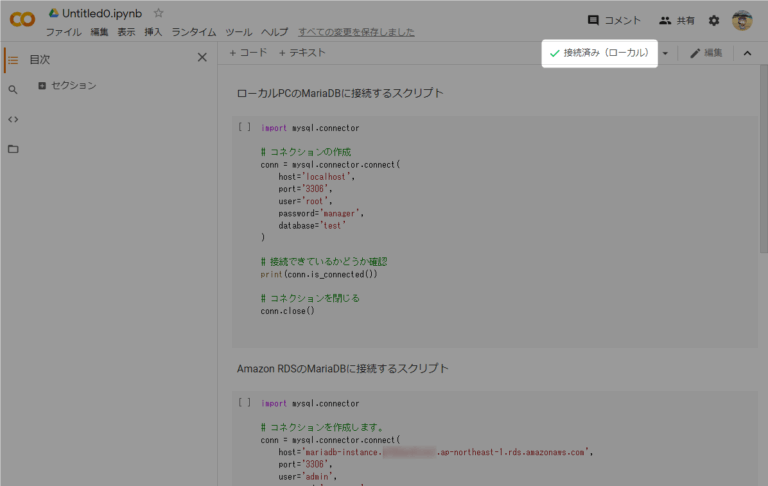Open the ランタイム menu
Screen dimensions: 768x486
pos(193,32)
